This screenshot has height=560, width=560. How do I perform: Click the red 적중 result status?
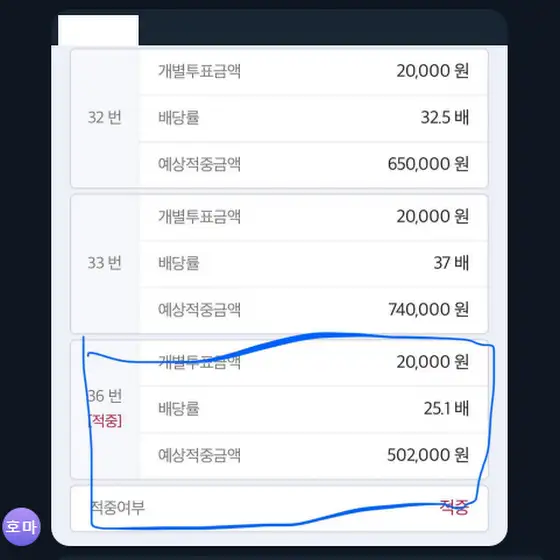click(x=454, y=507)
